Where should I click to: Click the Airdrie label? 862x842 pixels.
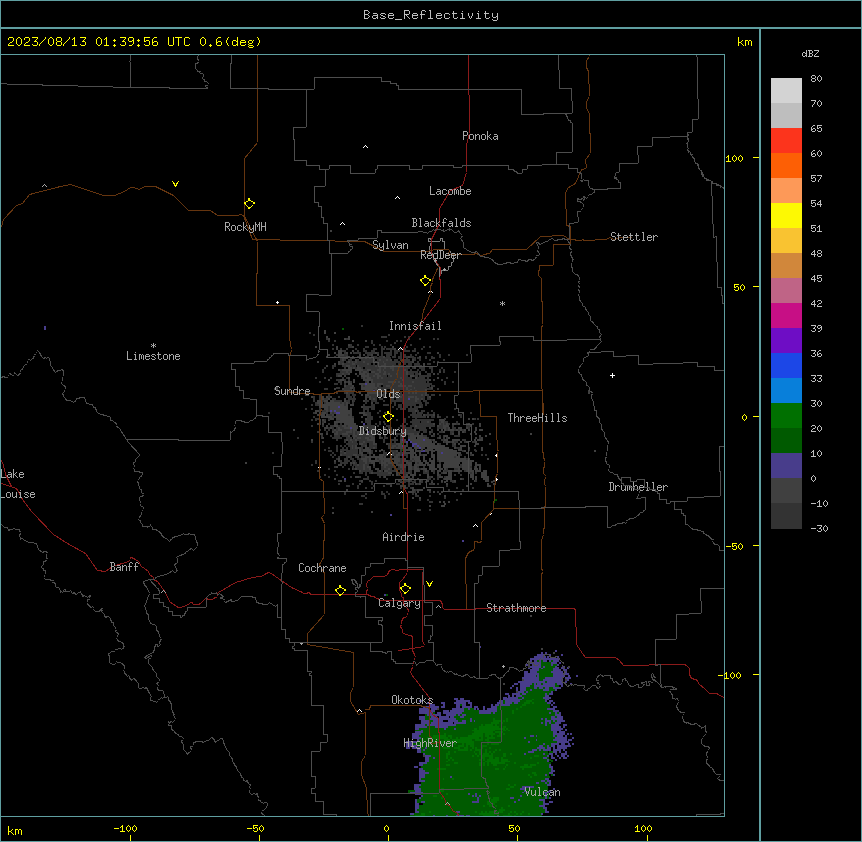404,537
